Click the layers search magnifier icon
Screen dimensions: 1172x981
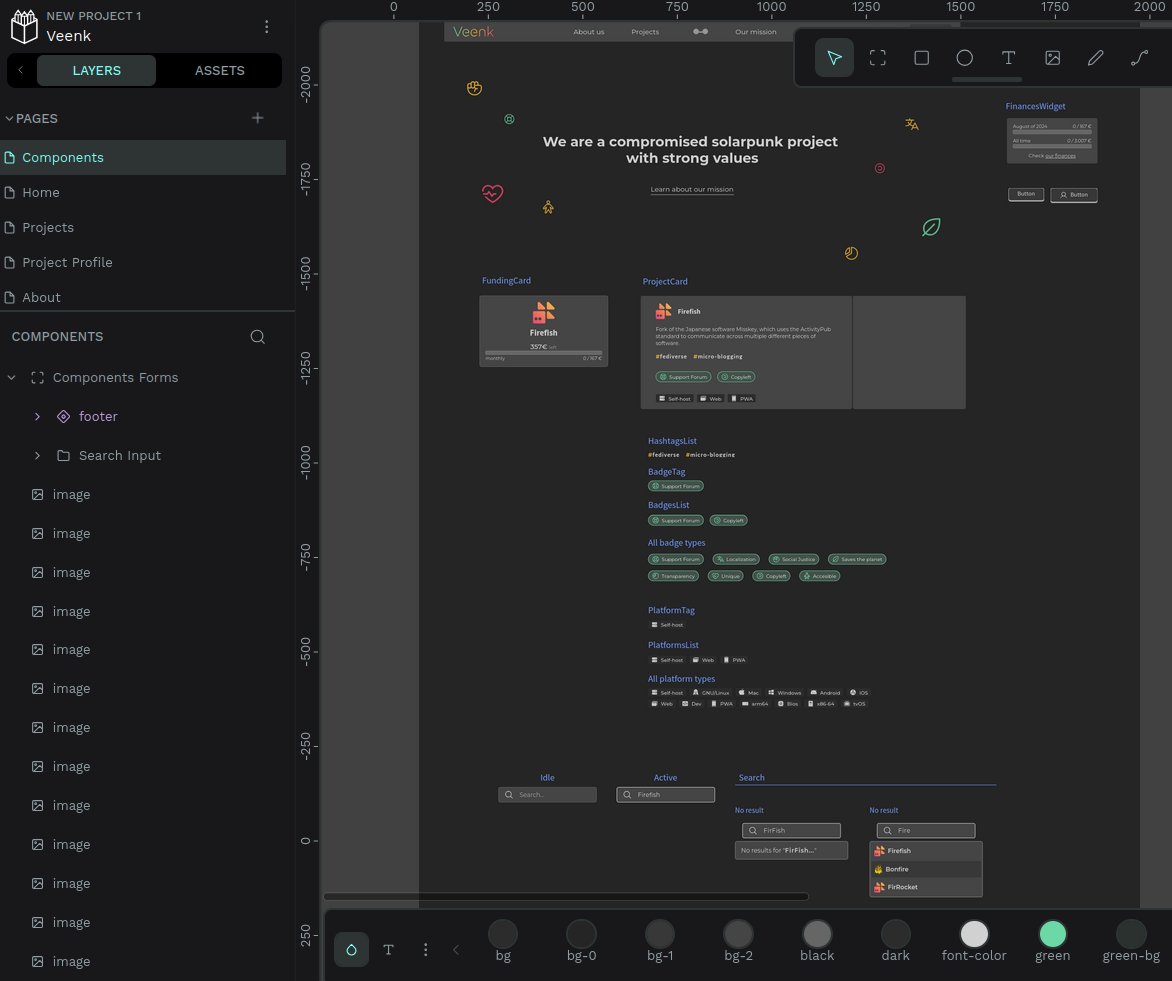(257, 337)
